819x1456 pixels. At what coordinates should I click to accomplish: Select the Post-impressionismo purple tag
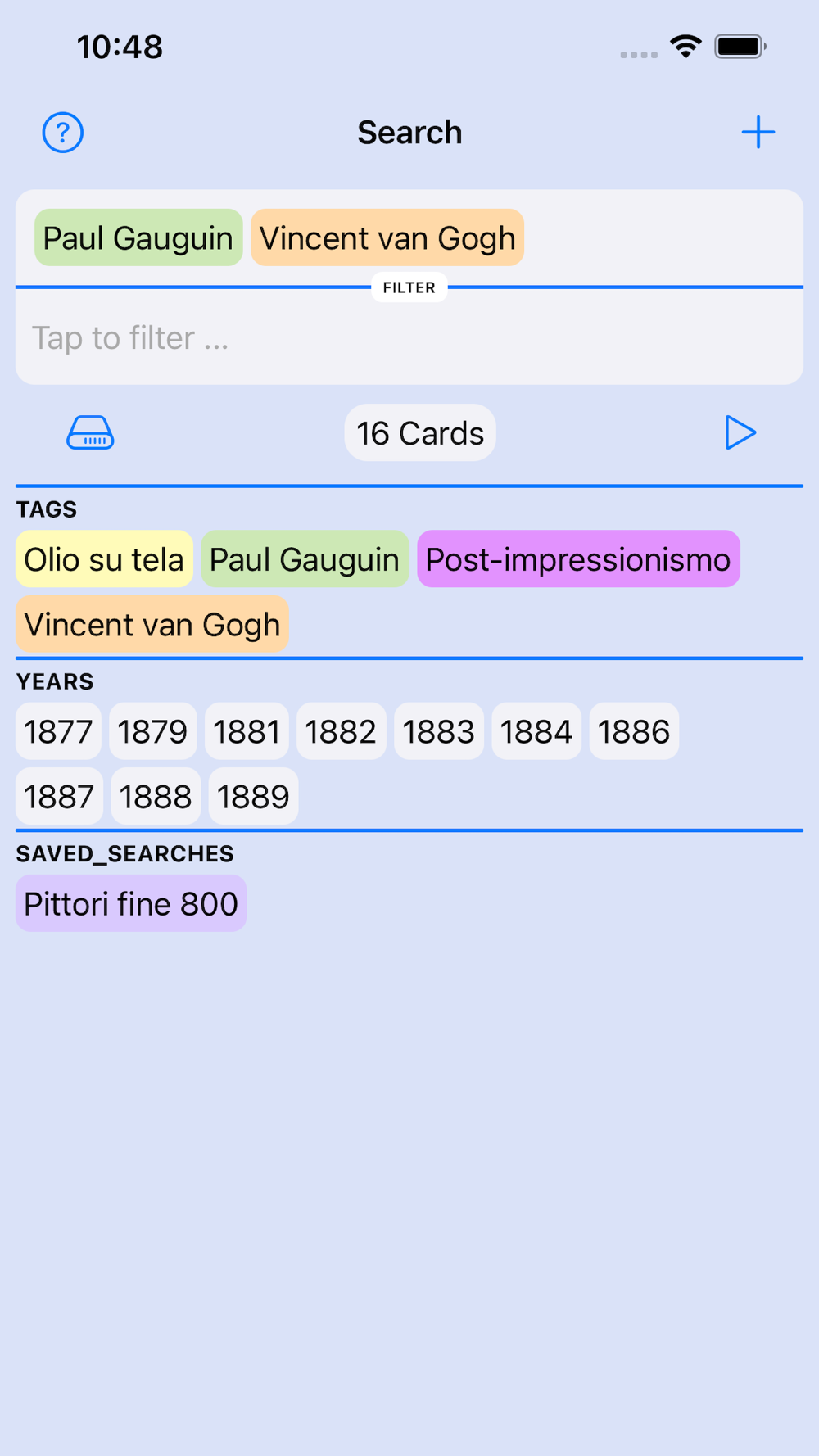pos(578,559)
